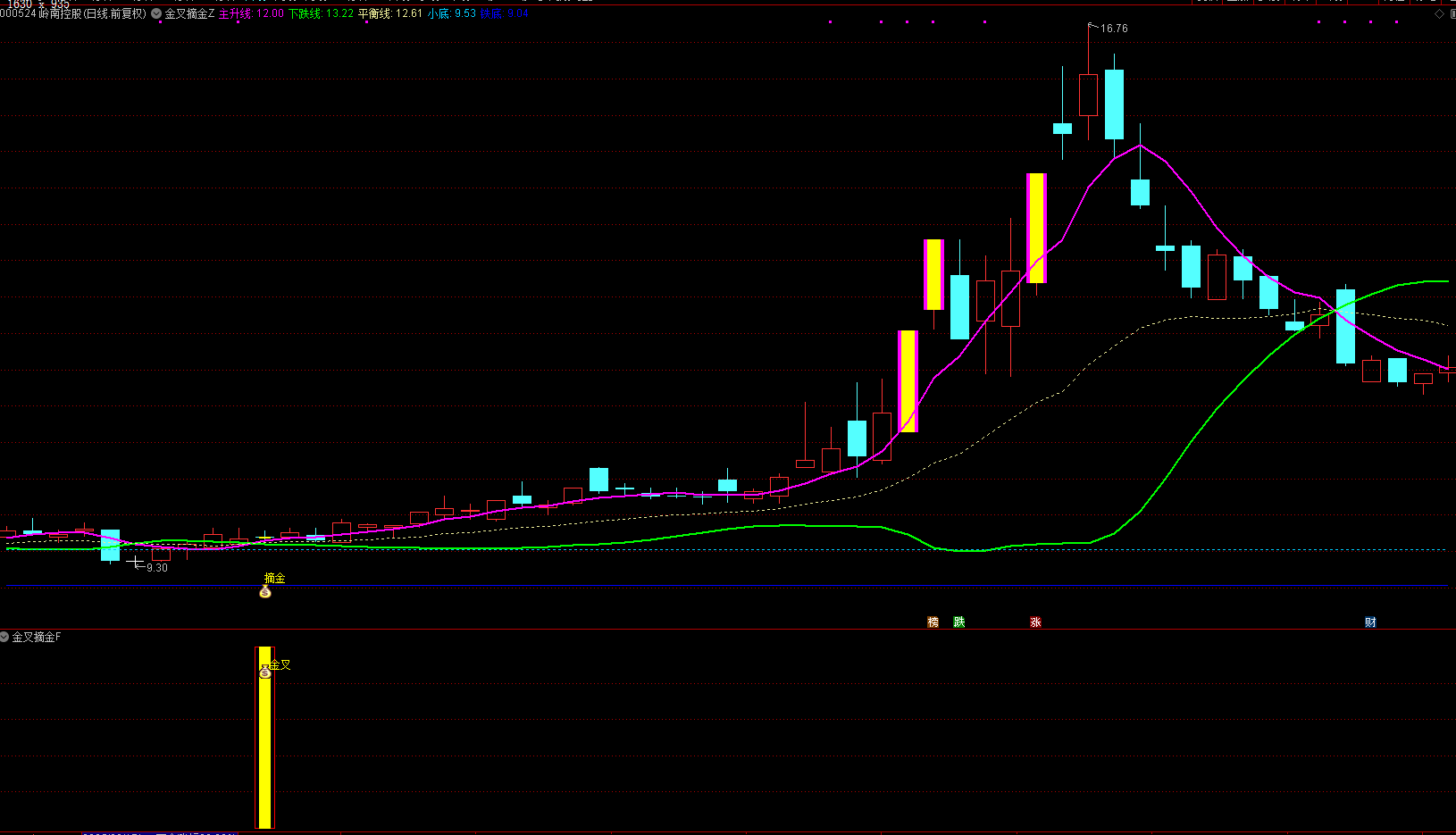This screenshot has height=835, width=1456.
Task: Click the red 涨 marker icon
Action: pos(1035,622)
